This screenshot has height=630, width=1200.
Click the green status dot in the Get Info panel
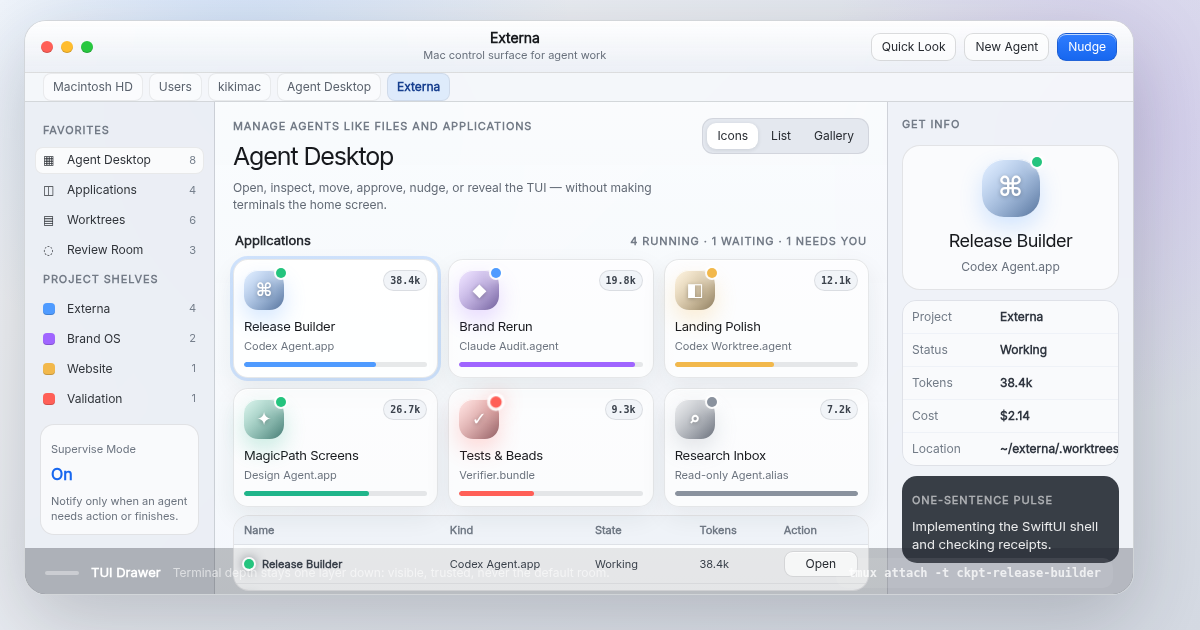pyautogui.click(x=1037, y=162)
